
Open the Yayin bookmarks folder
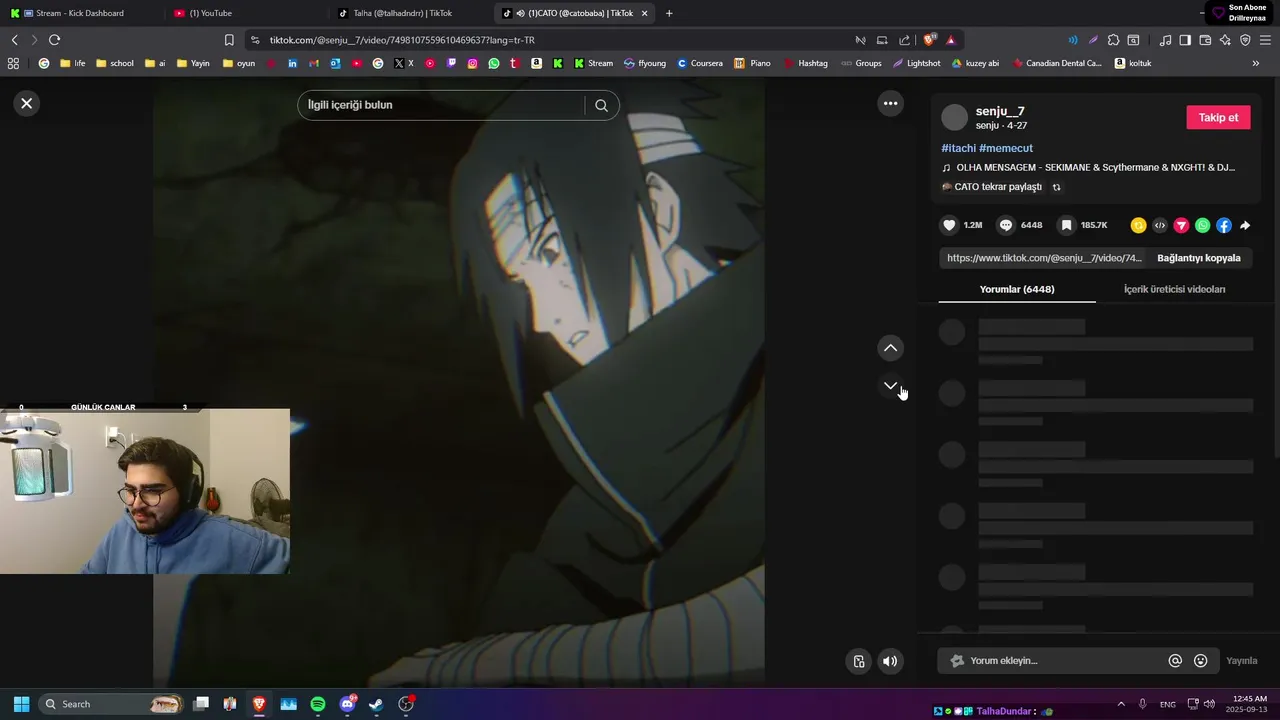coord(193,63)
